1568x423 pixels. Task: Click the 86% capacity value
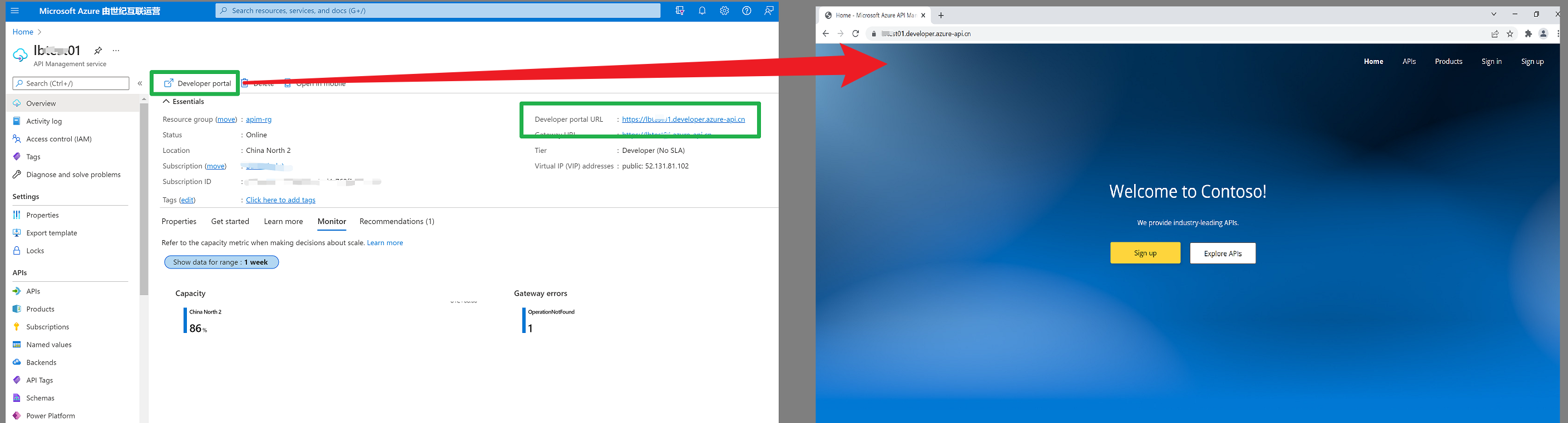click(198, 329)
